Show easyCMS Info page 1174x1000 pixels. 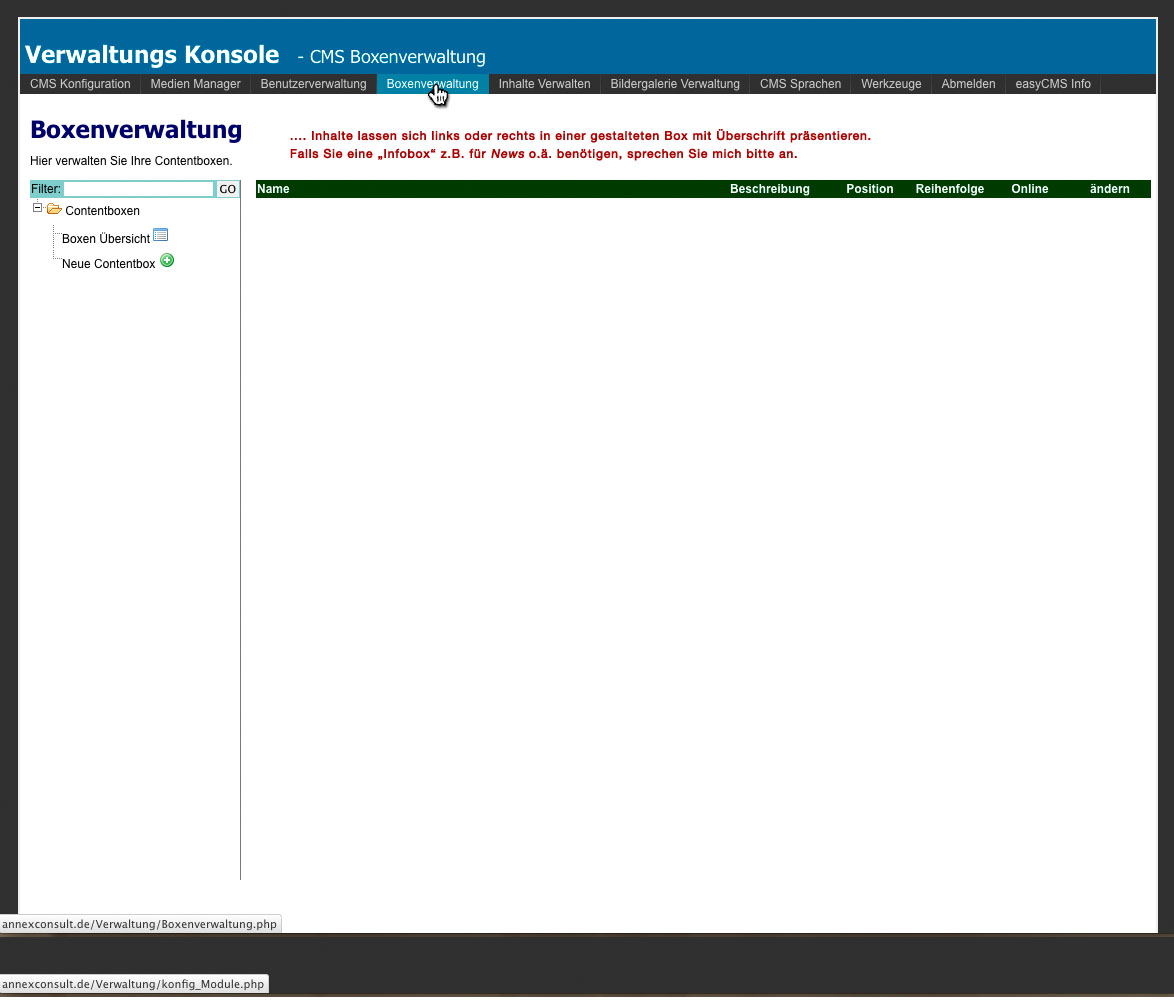click(1053, 84)
